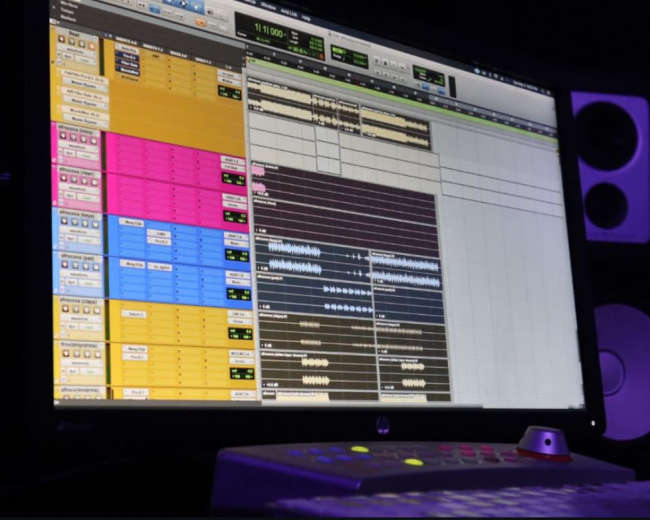
Task: Open track view selector on first yellow track
Action: (x=80, y=318)
